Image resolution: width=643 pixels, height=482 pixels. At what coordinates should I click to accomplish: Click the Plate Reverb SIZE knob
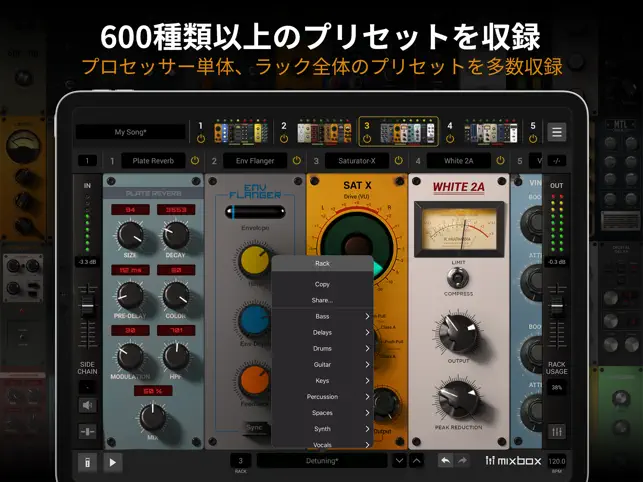coord(130,235)
